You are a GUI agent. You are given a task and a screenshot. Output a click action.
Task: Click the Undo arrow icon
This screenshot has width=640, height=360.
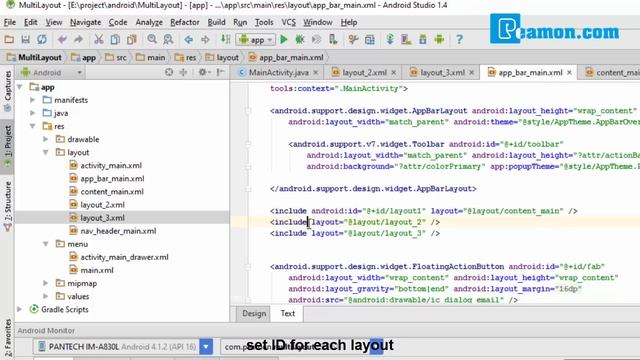[x=62, y=40]
